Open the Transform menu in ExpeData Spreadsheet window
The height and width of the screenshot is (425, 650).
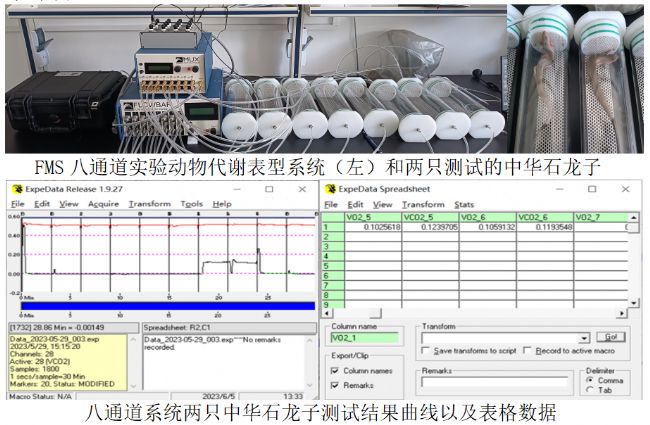[423, 205]
